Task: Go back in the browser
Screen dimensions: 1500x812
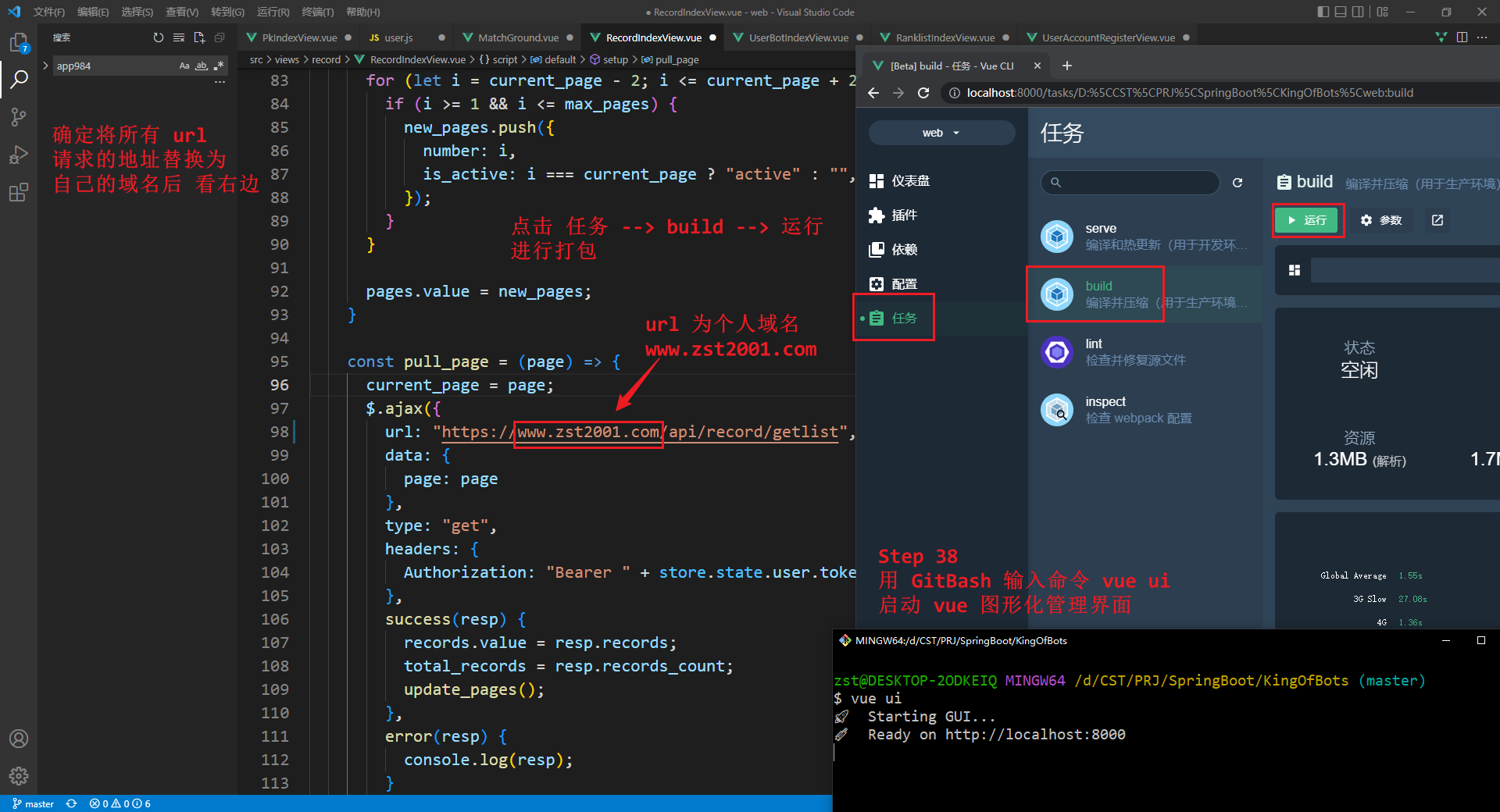Action: pos(873,93)
